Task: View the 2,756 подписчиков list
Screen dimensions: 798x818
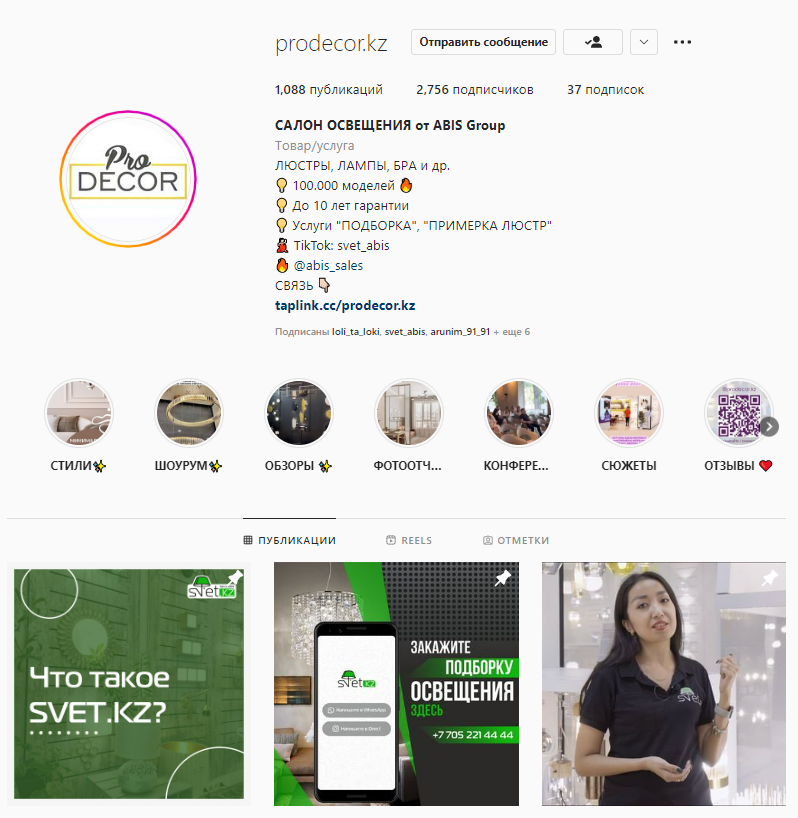Action: point(475,90)
